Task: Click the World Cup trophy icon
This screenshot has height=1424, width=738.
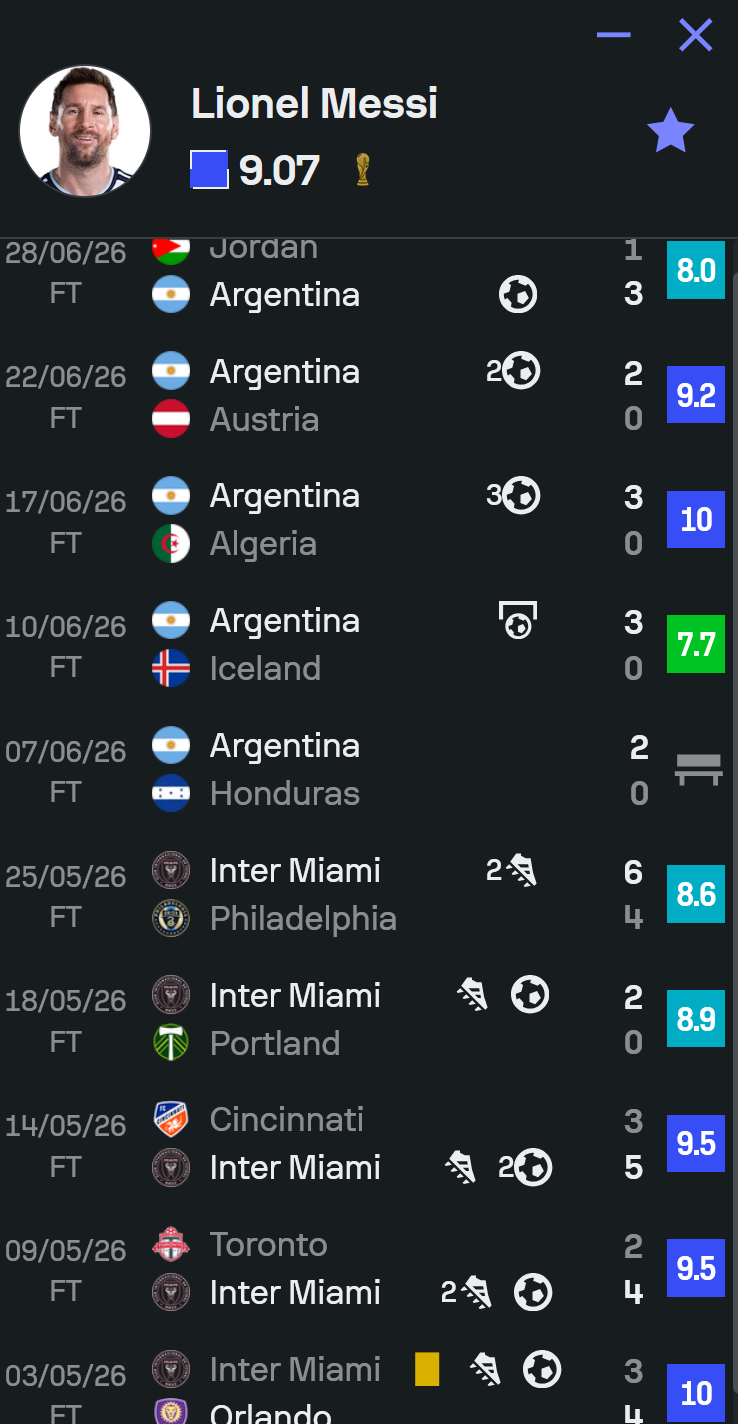Action: point(362,170)
